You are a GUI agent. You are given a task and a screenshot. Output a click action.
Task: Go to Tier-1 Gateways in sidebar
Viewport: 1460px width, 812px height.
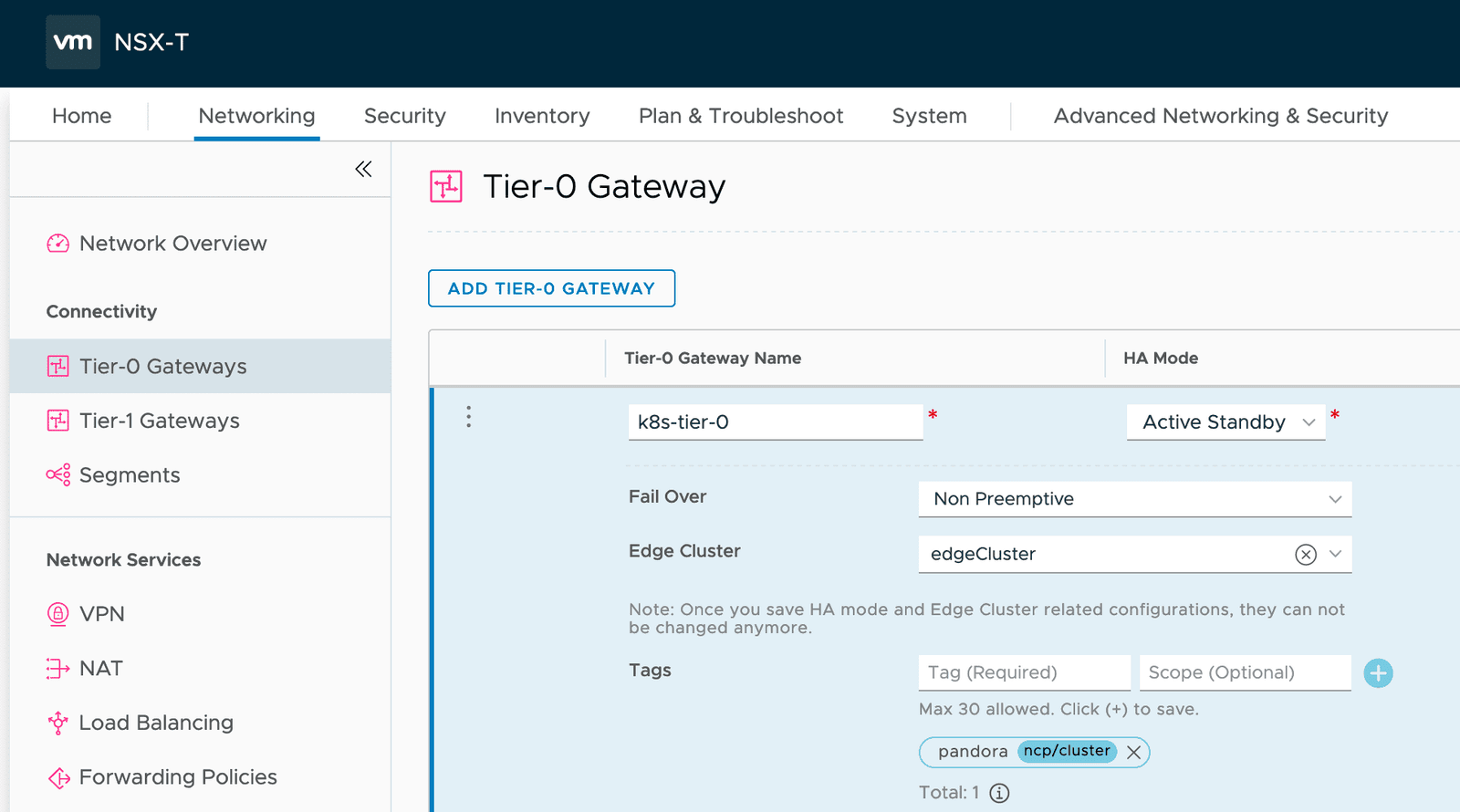[x=159, y=421]
